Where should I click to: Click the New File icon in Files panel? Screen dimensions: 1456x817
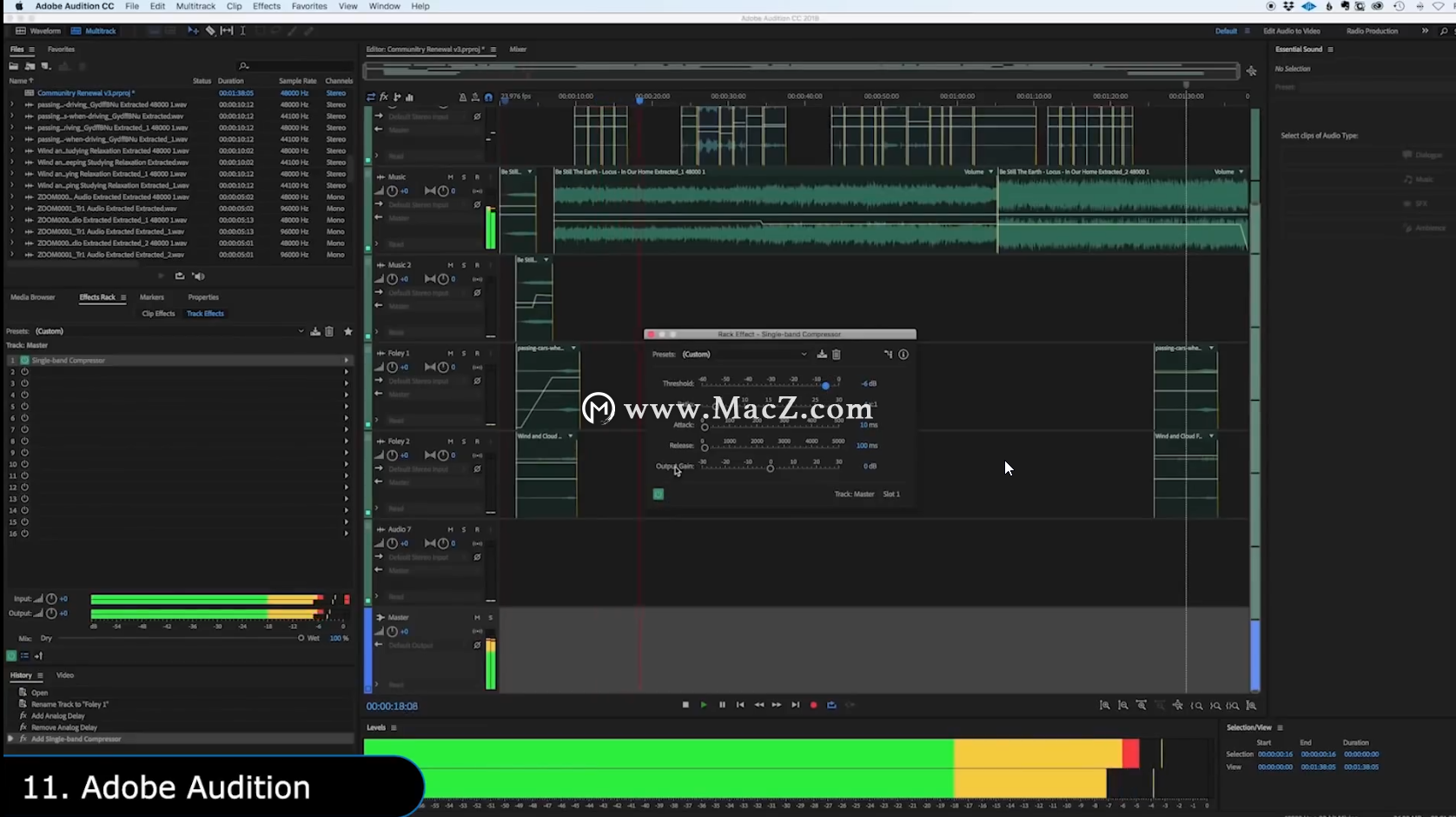click(46, 66)
